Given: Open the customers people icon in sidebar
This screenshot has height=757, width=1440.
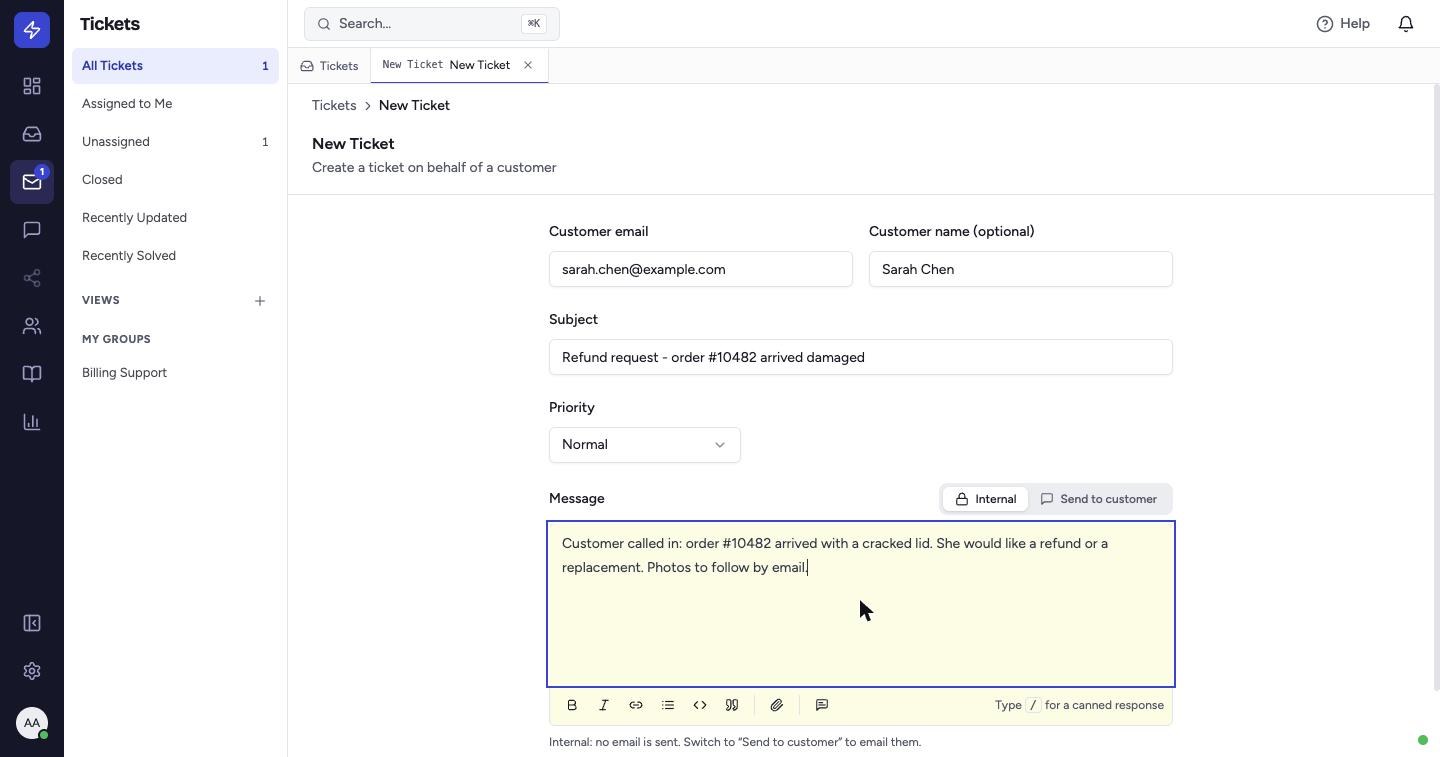Looking at the screenshot, I should 32,326.
